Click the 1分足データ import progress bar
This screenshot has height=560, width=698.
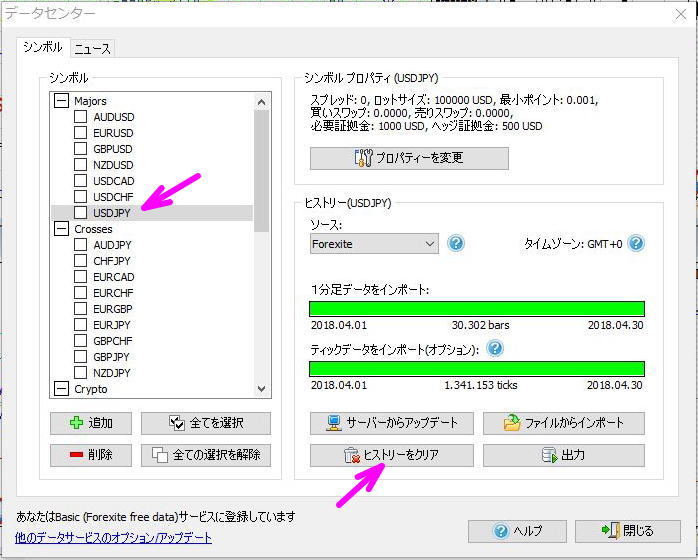[x=477, y=308]
